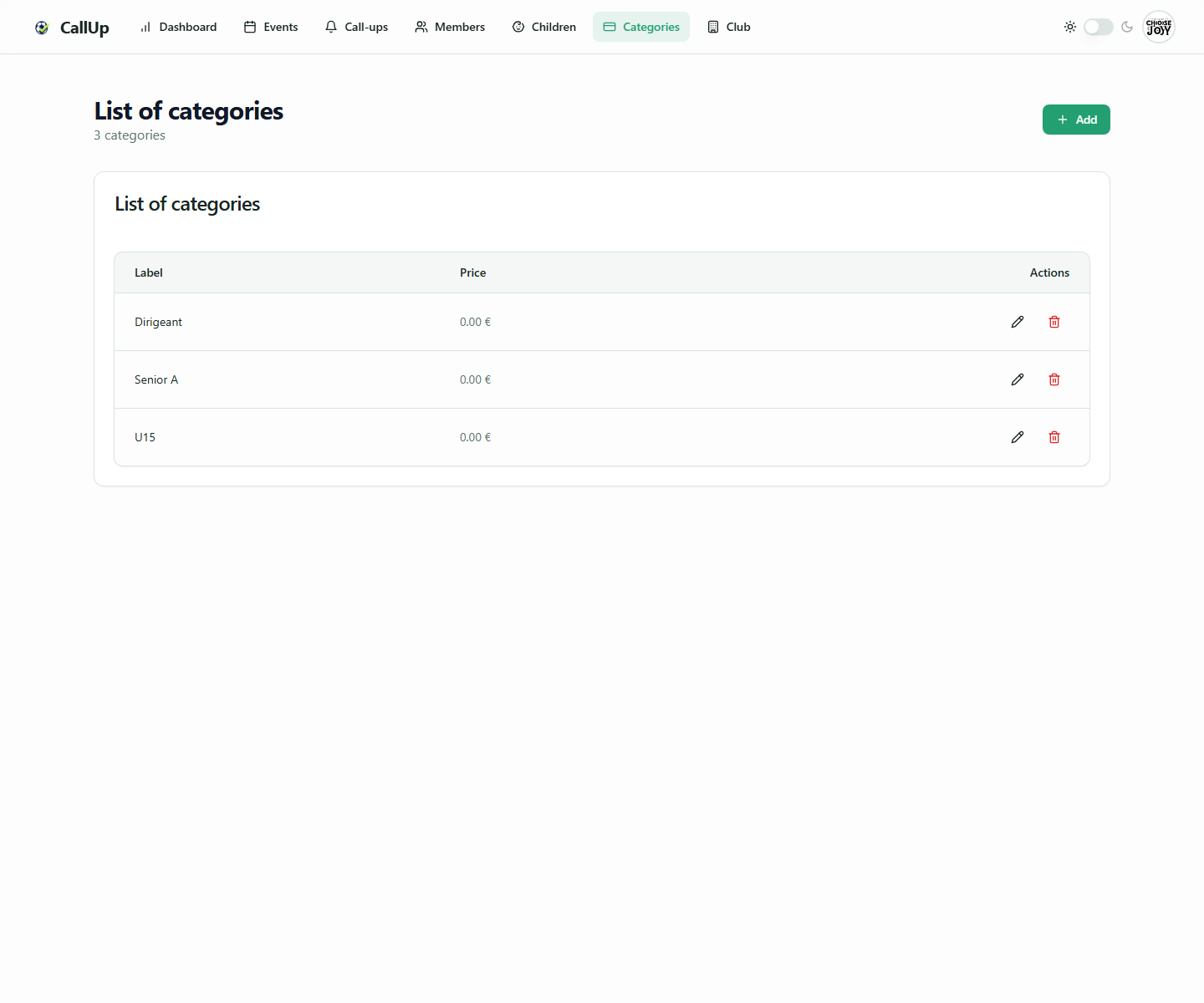Delete the Dirigeant category
The width and height of the screenshot is (1204, 1003).
1054,322
